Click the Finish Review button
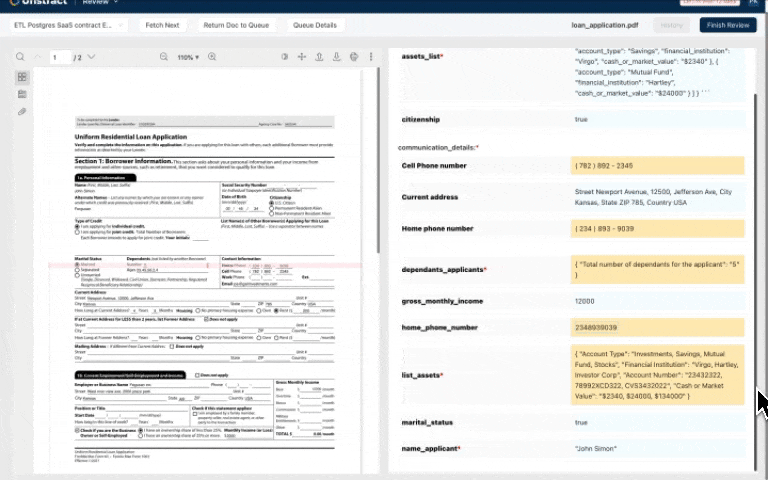 pos(727,25)
